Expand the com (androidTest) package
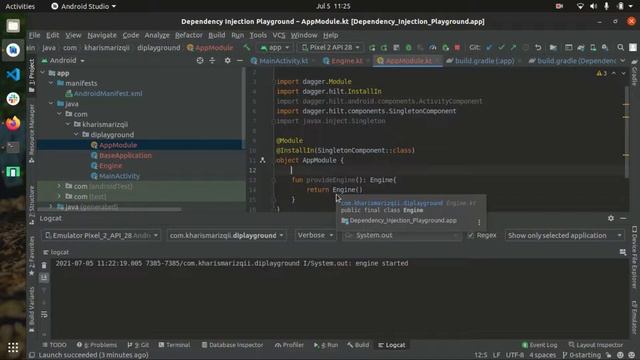 pyautogui.click(x=59, y=186)
